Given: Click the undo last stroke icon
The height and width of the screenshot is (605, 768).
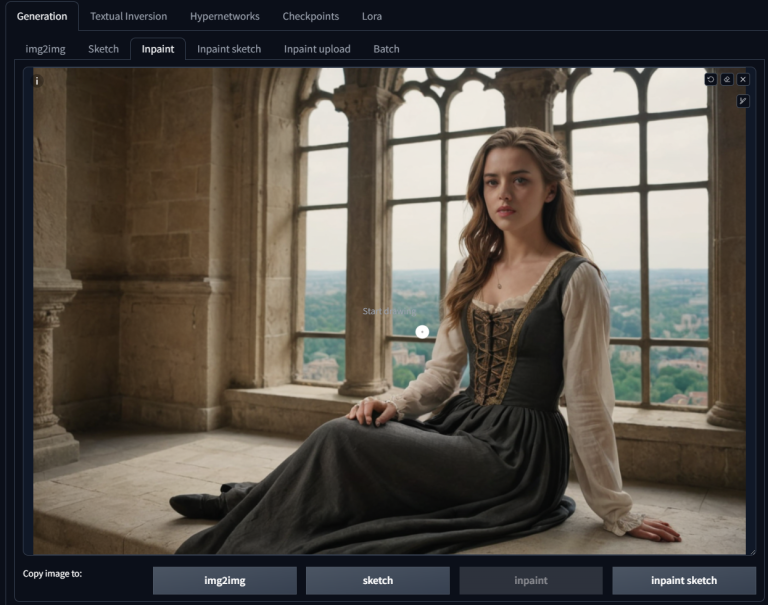Looking at the screenshot, I should pos(711,79).
